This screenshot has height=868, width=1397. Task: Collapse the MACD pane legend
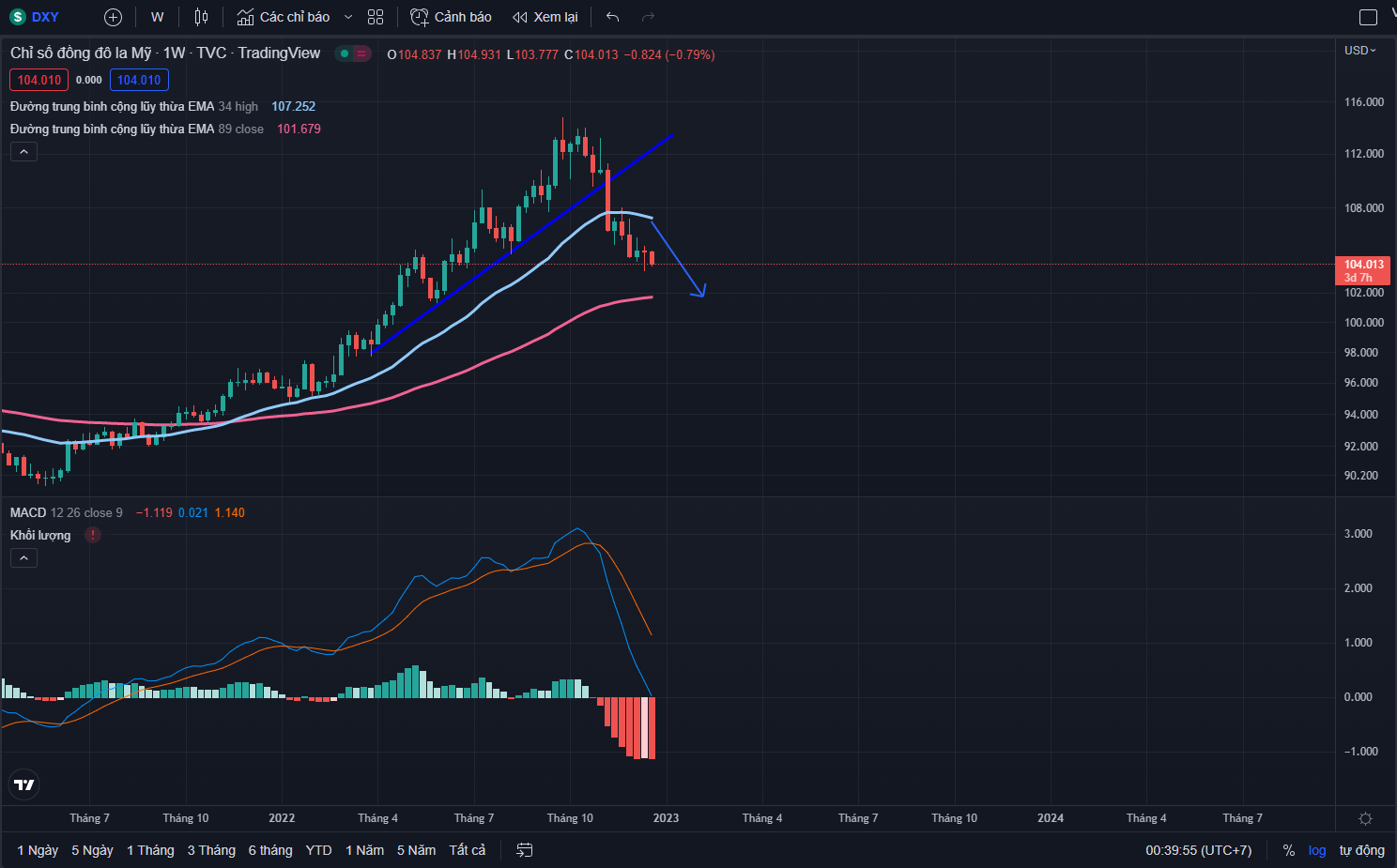pos(23,558)
